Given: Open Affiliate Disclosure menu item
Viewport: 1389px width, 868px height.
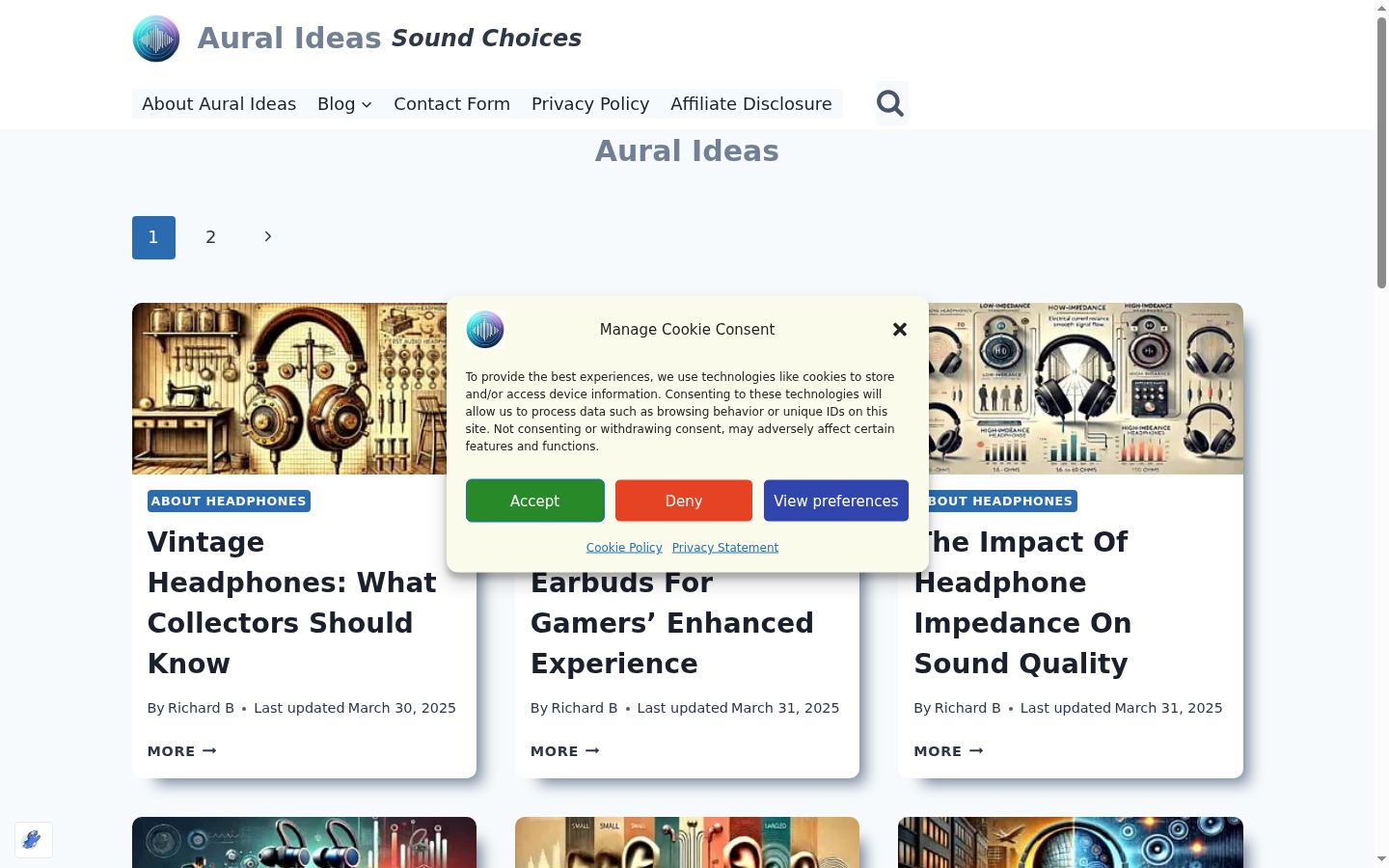Looking at the screenshot, I should coord(751,104).
